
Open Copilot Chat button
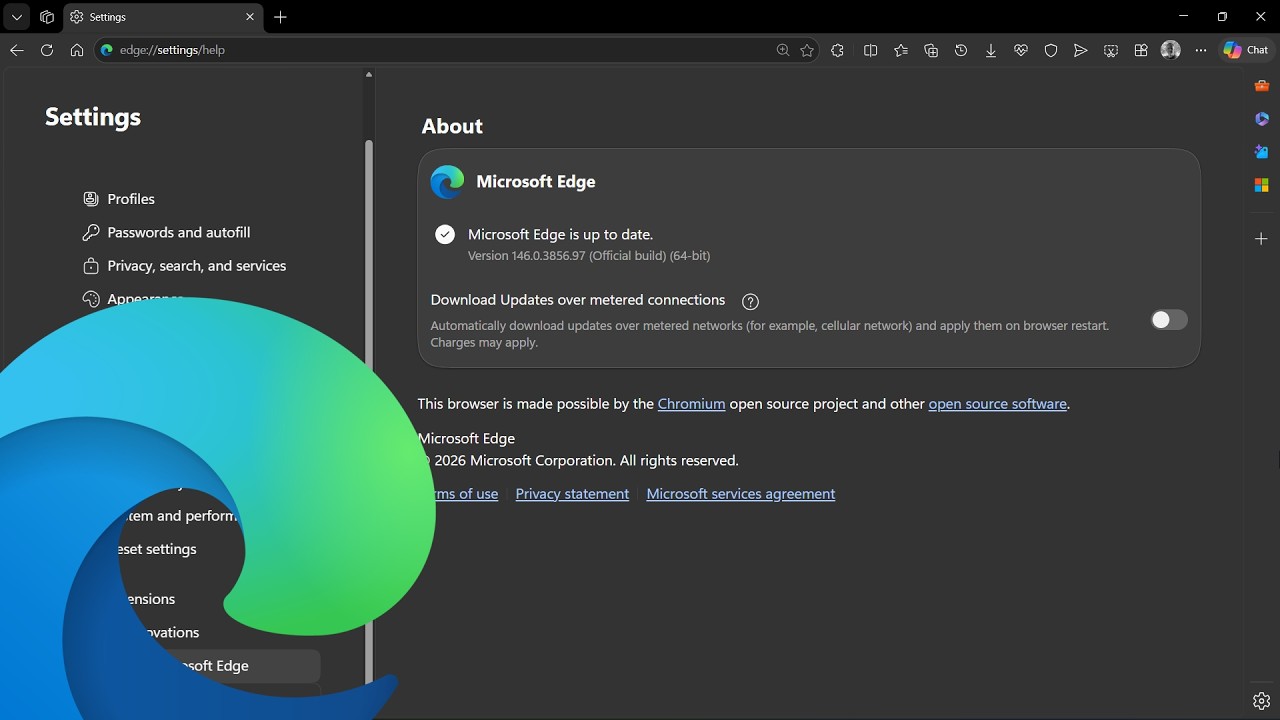[x=1246, y=50]
